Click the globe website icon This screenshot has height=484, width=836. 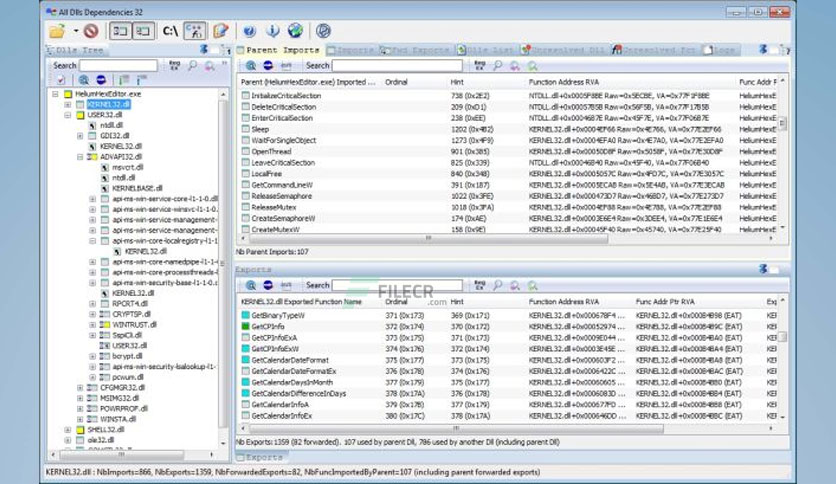click(295, 31)
